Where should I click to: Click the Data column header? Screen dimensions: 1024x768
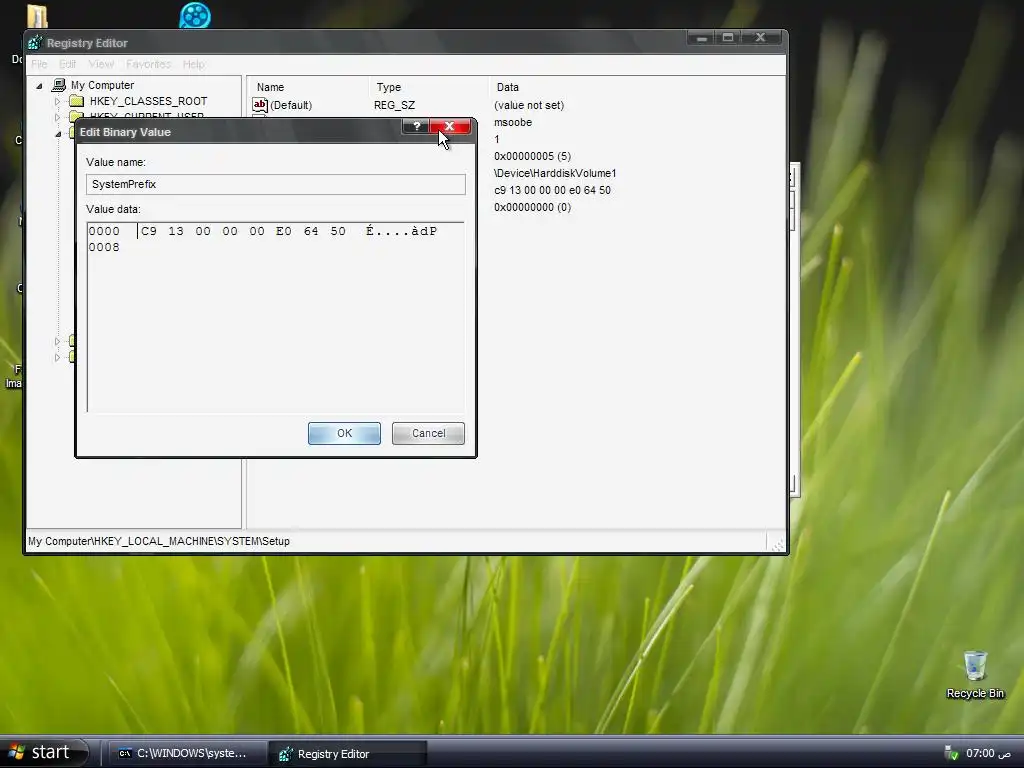(507, 87)
